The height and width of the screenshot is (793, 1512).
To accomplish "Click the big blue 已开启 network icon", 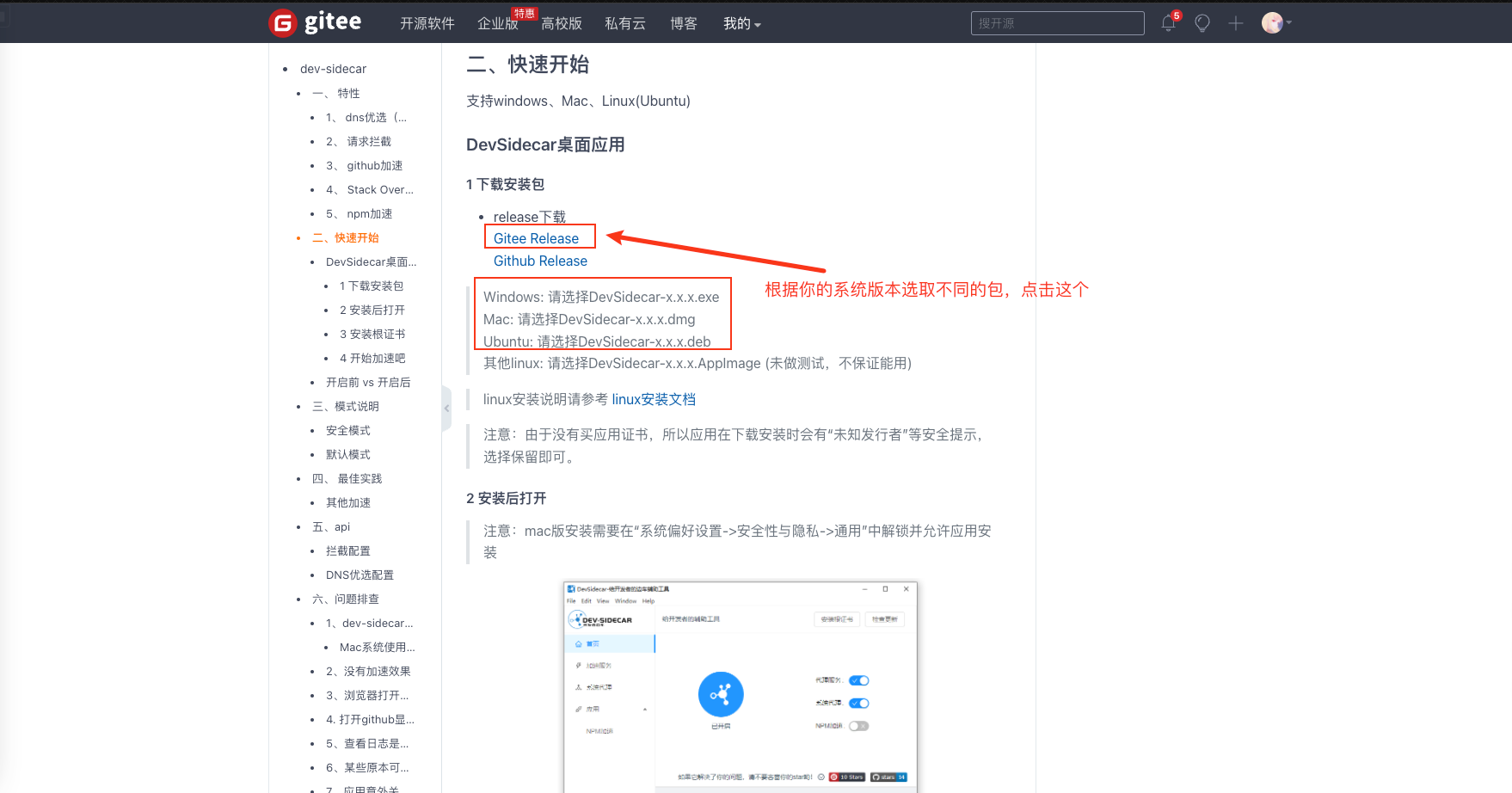I will (721, 694).
